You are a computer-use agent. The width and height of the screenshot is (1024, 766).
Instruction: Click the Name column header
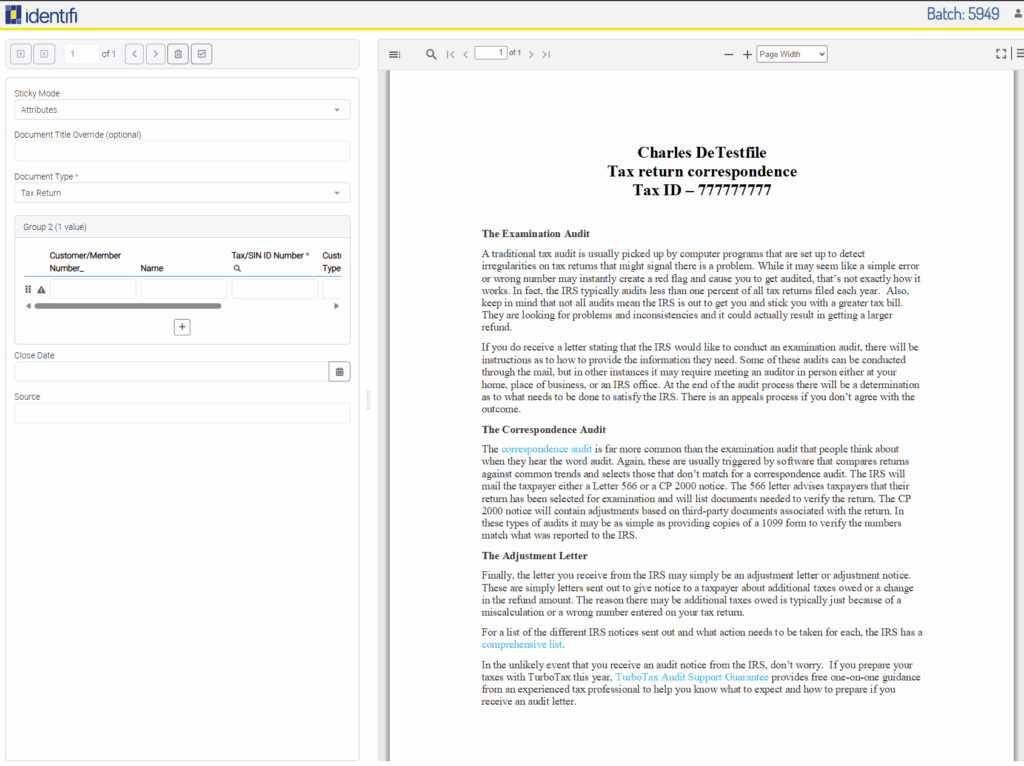(152, 268)
